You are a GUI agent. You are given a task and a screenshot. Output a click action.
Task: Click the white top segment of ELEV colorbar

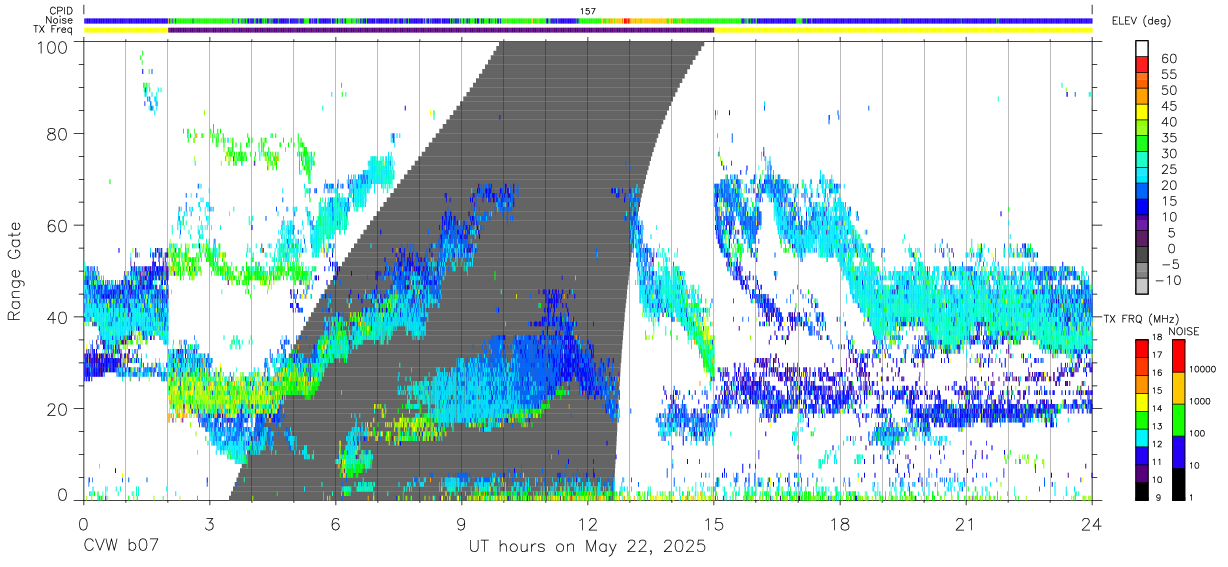1142,49
